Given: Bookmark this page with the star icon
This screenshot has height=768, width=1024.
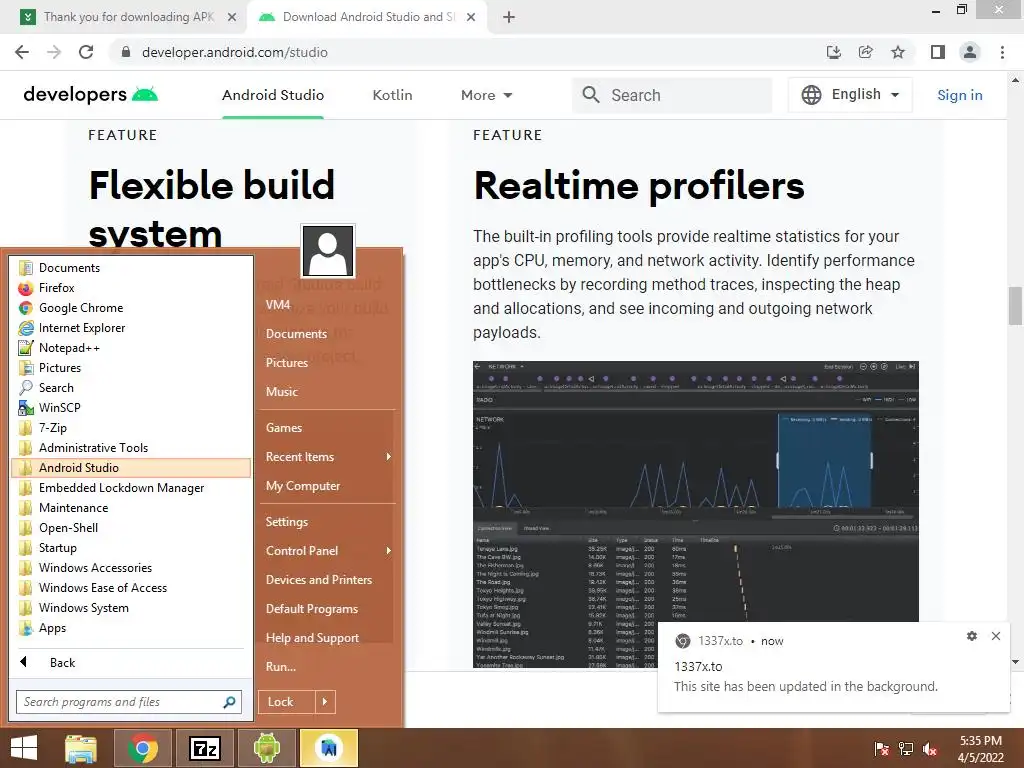Looking at the screenshot, I should point(898,52).
